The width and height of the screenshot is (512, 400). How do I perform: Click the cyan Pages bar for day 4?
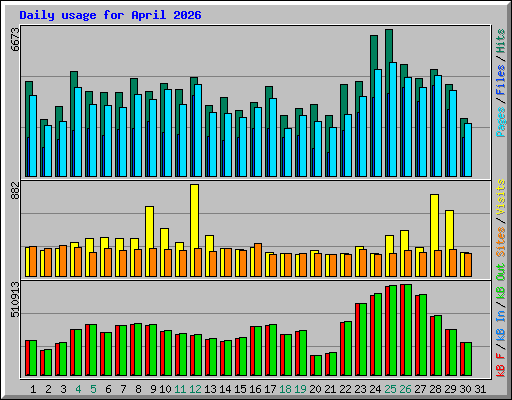pos(78,132)
